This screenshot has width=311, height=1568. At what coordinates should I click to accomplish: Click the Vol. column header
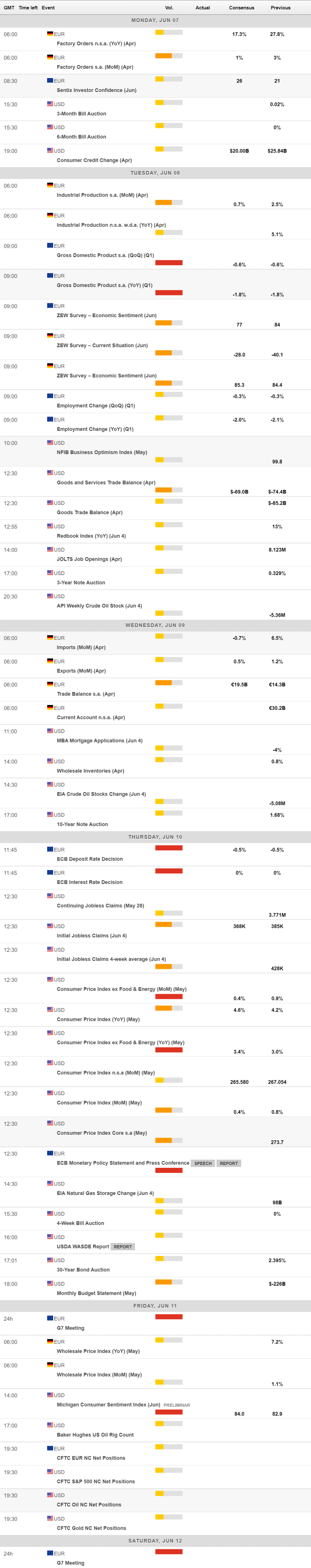(x=169, y=8)
